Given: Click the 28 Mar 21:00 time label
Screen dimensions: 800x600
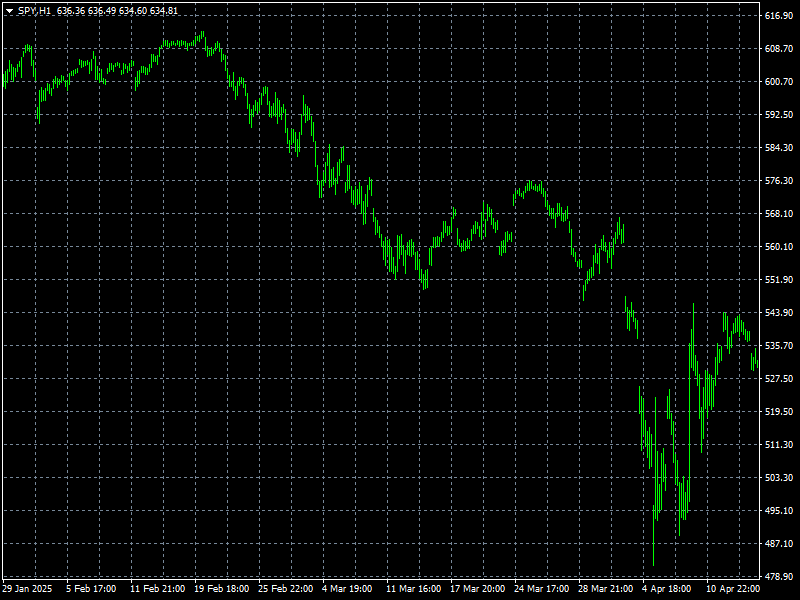Looking at the screenshot, I should pyautogui.click(x=606, y=589).
